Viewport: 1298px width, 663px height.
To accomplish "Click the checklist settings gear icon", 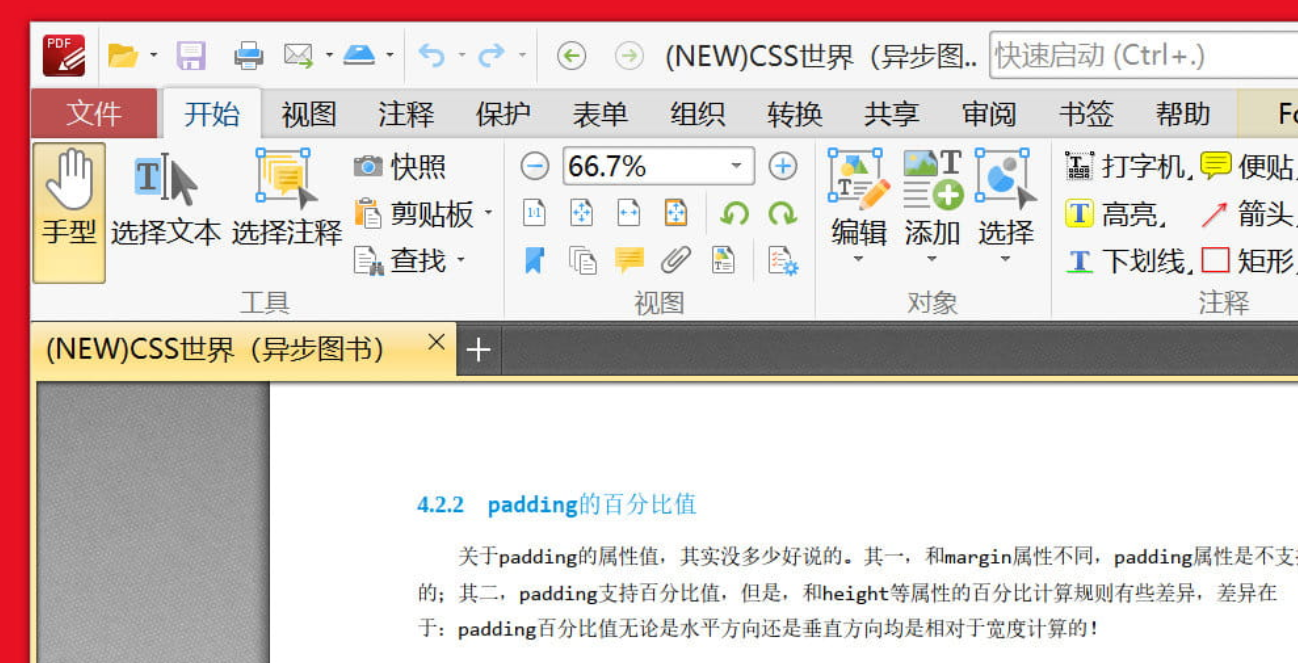I will pyautogui.click(x=782, y=261).
